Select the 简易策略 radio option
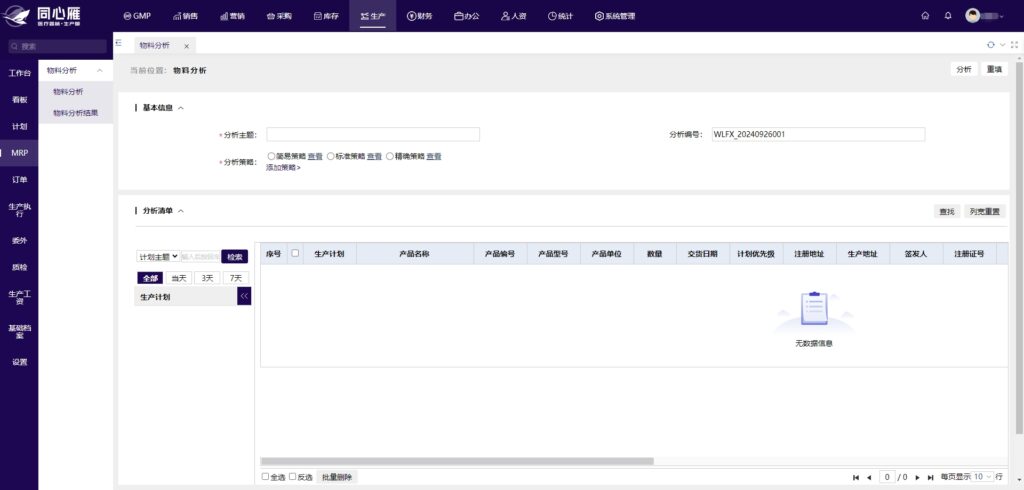The image size is (1024, 490). 271,156
